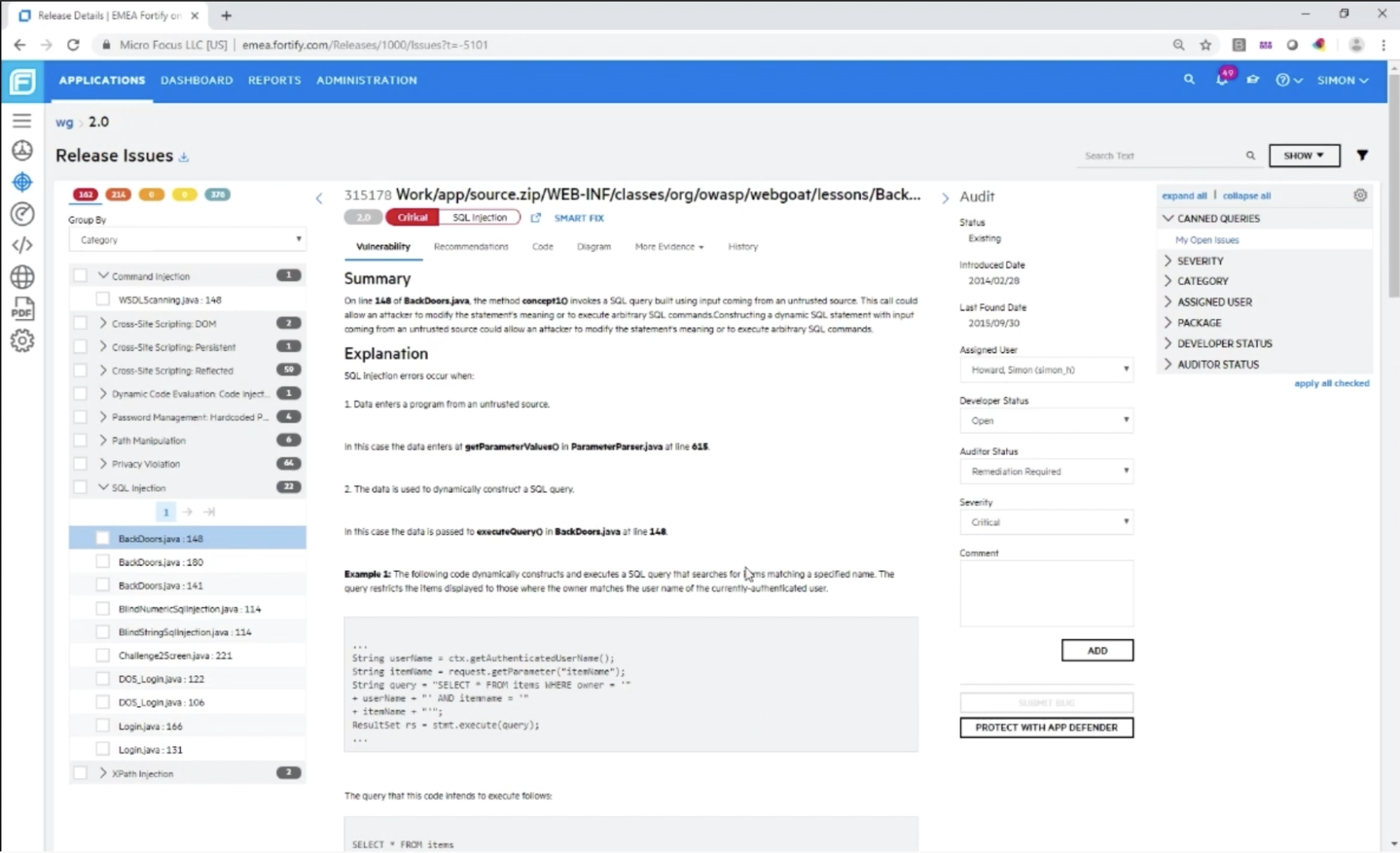Check the SQL Injection group checkbox
Viewport: 1400px width, 853px height.
pos(81,487)
